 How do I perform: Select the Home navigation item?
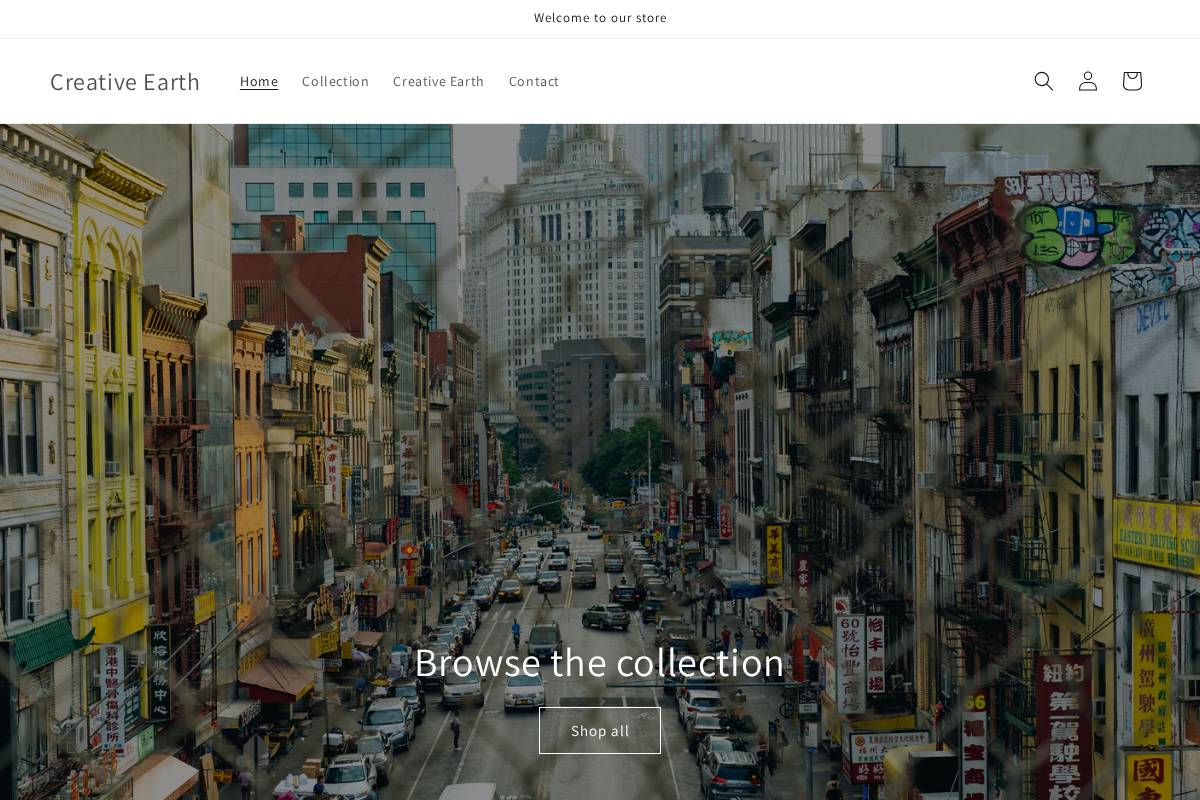click(x=259, y=81)
